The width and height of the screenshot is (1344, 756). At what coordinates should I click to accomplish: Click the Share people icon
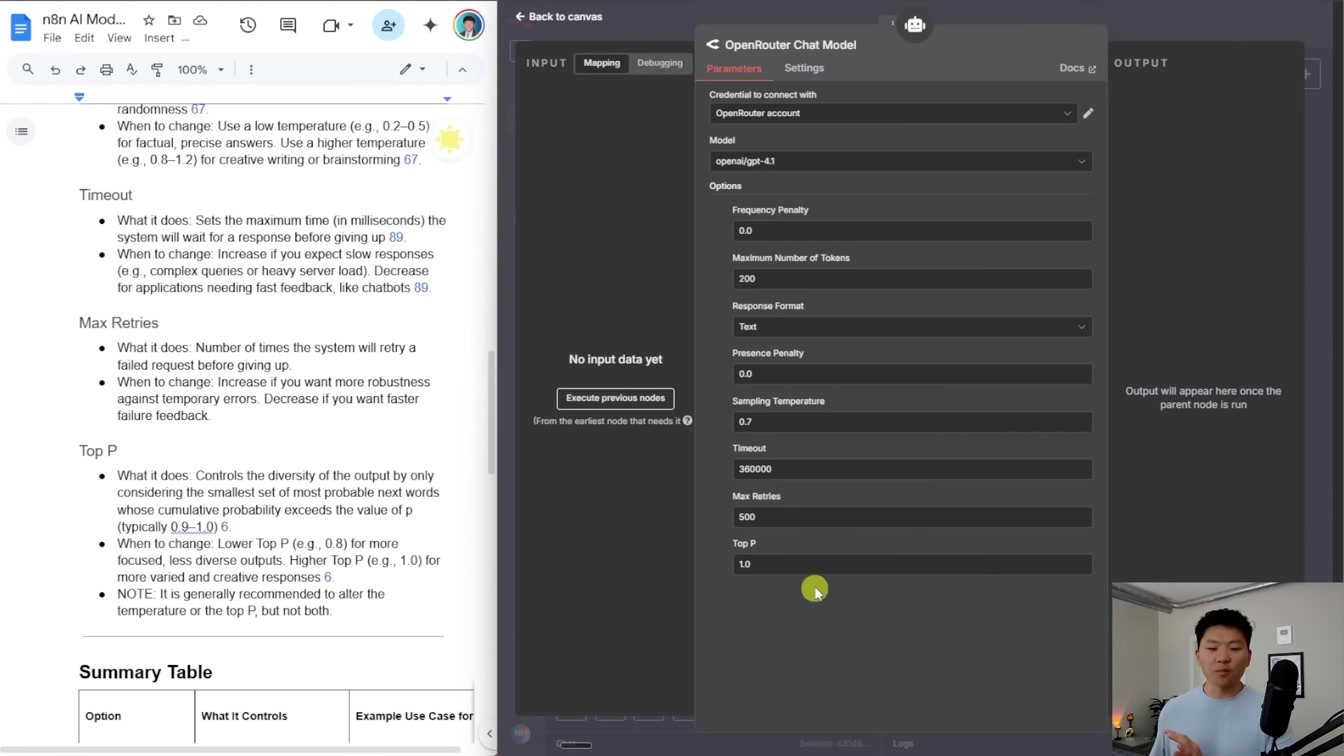(x=388, y=25)
